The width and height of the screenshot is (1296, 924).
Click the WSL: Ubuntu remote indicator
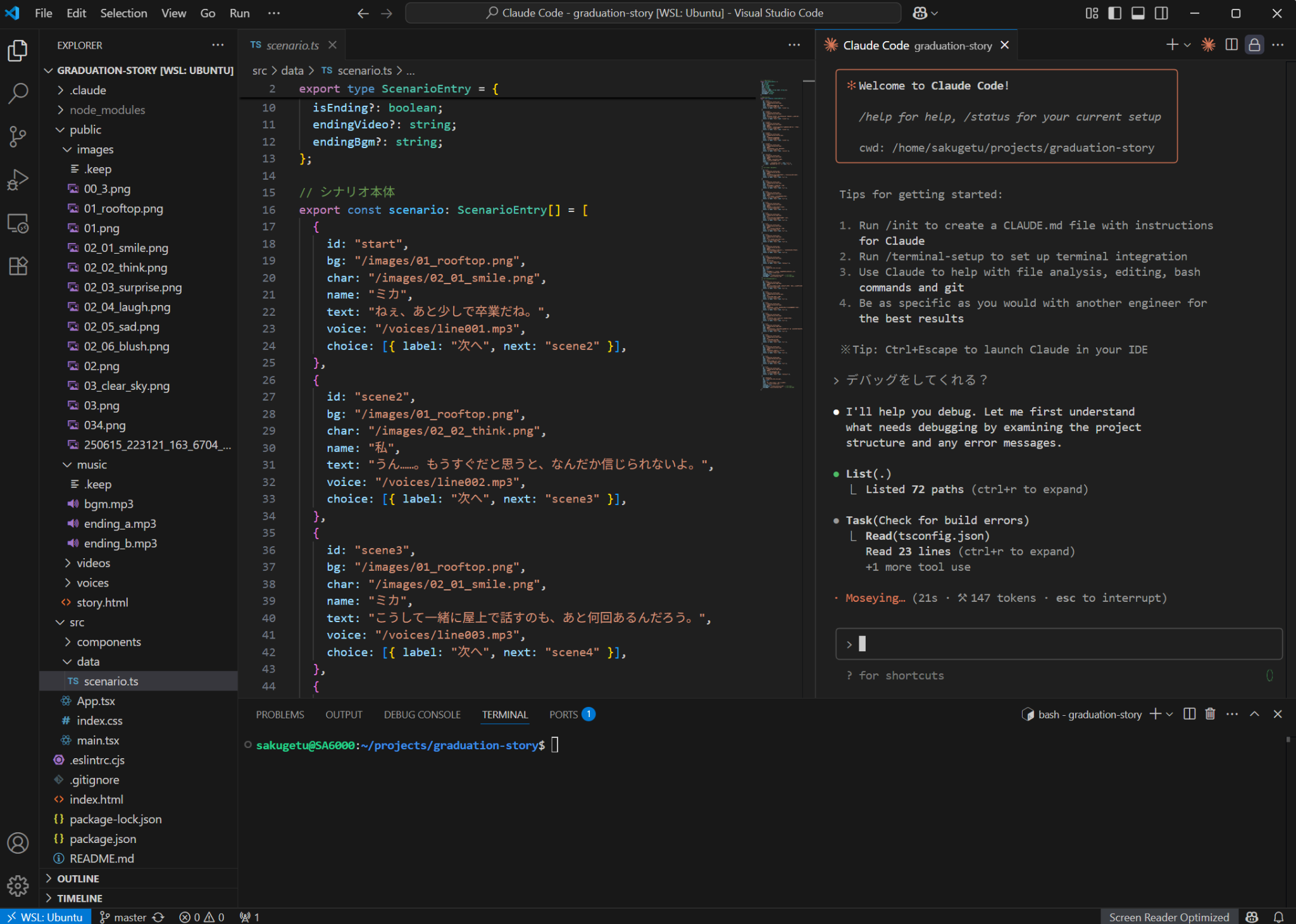45,917
